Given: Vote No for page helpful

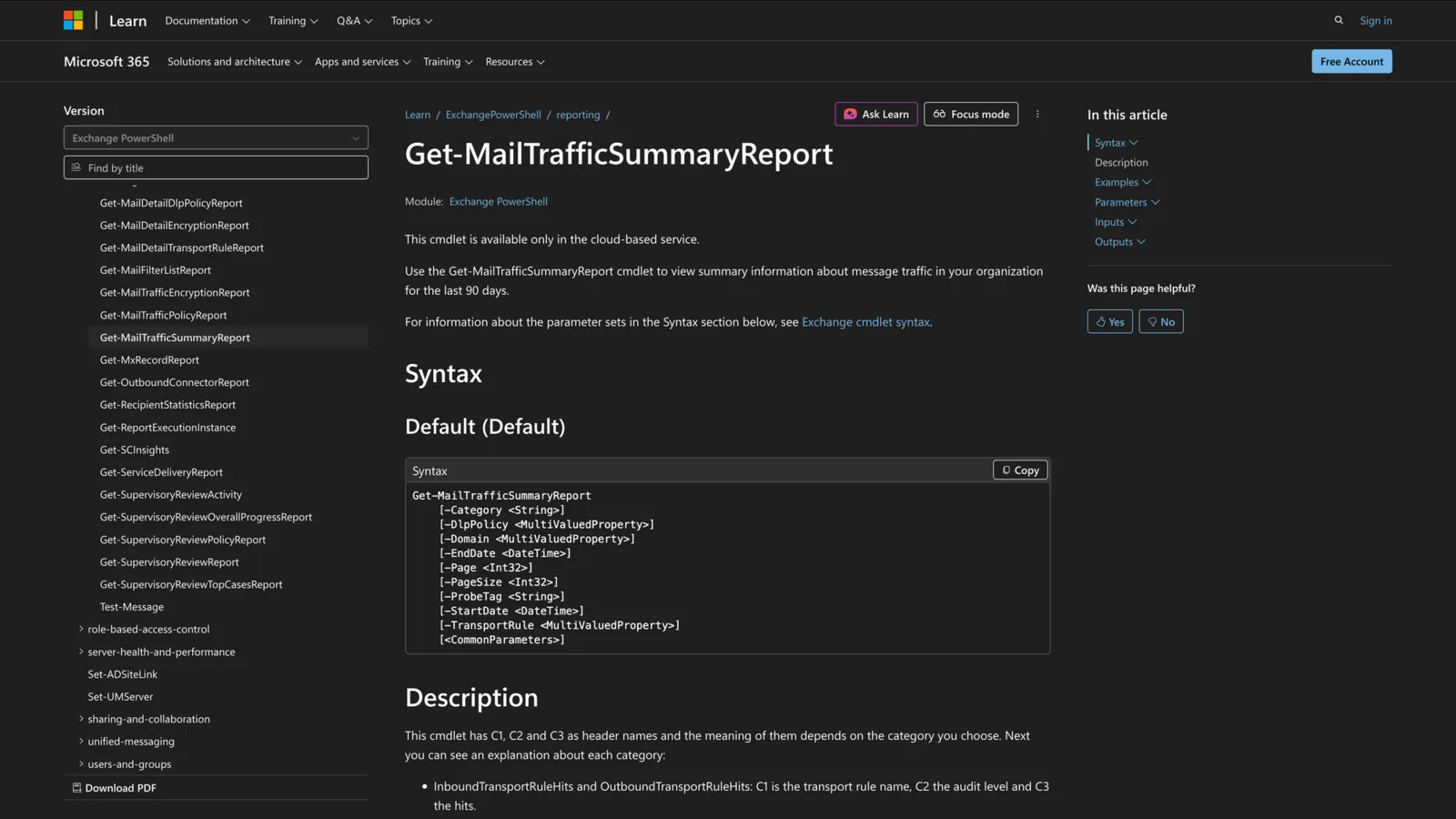Looking at the screenshot, I should [1160, 321].
